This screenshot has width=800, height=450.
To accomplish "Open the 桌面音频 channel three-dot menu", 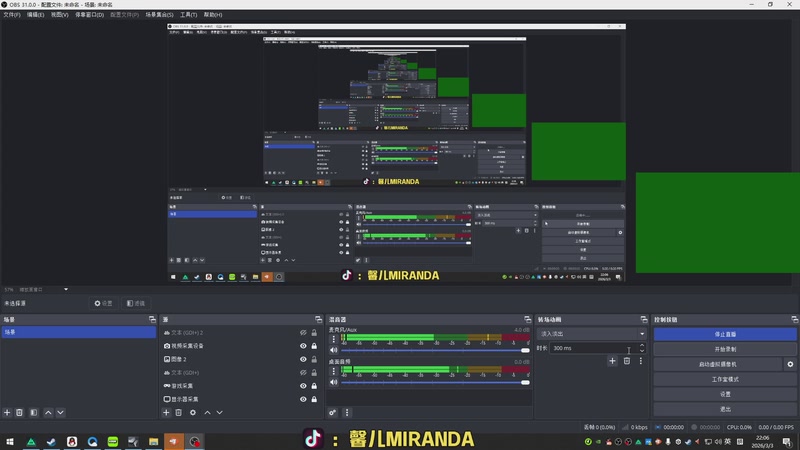I will pyautogui.click(x=334, y=370).
